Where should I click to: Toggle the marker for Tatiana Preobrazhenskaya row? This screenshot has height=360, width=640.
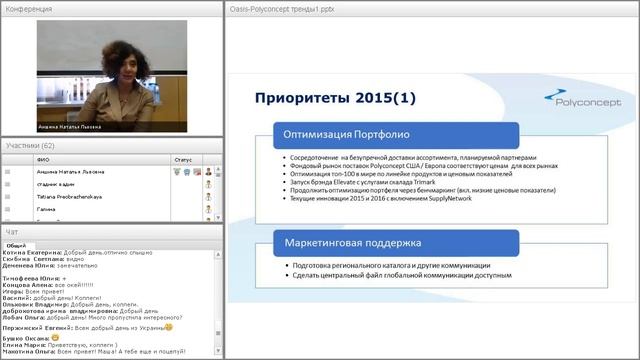tap(7, 197)
